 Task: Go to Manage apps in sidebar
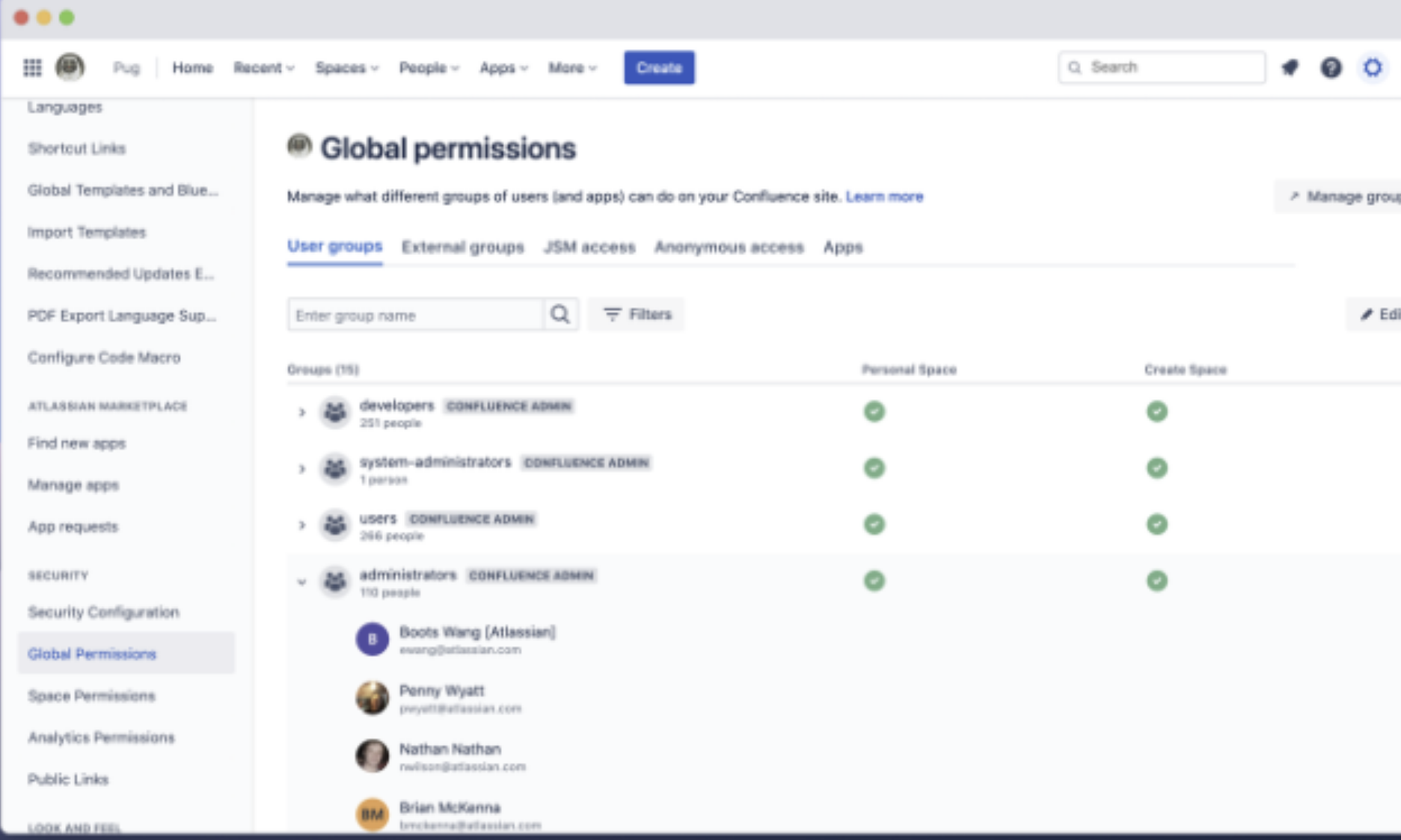(73, 485)
